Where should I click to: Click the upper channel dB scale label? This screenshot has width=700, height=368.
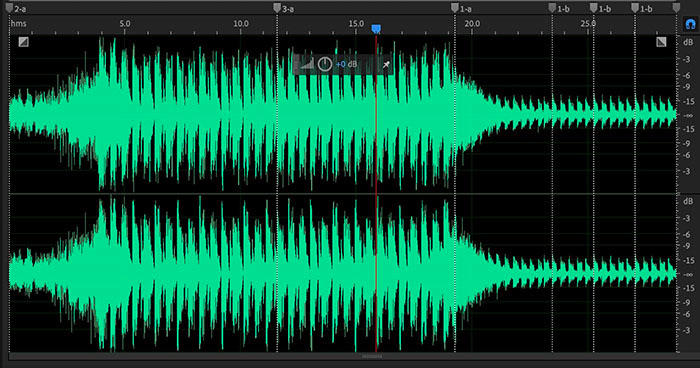[x=688, y=42]
